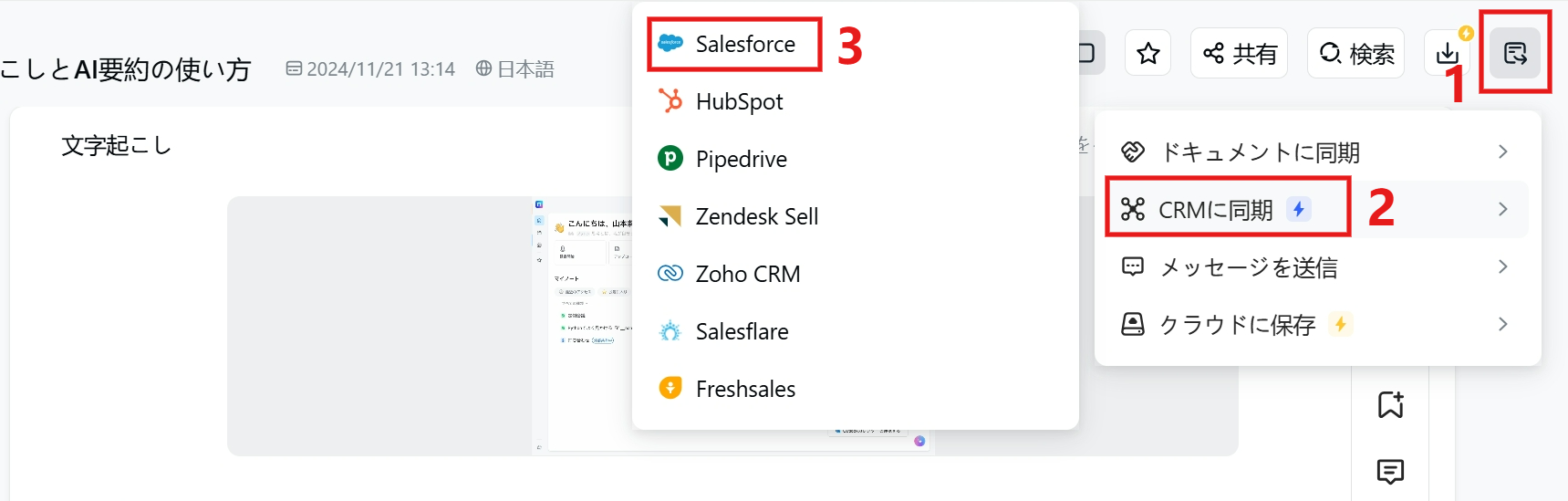Select Salesforce from the CRM list
1568x501 pixels.
coord(856,44)
